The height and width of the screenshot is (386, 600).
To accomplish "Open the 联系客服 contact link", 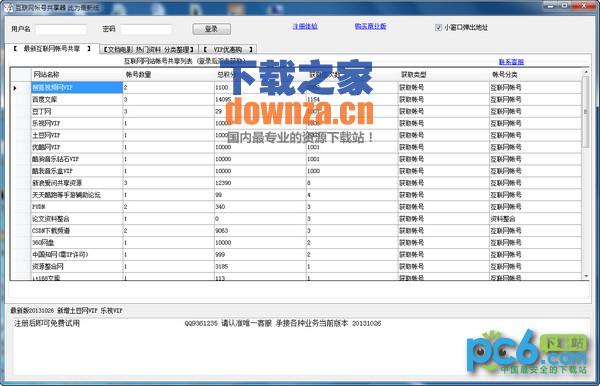I will click(x=511, y=62).
